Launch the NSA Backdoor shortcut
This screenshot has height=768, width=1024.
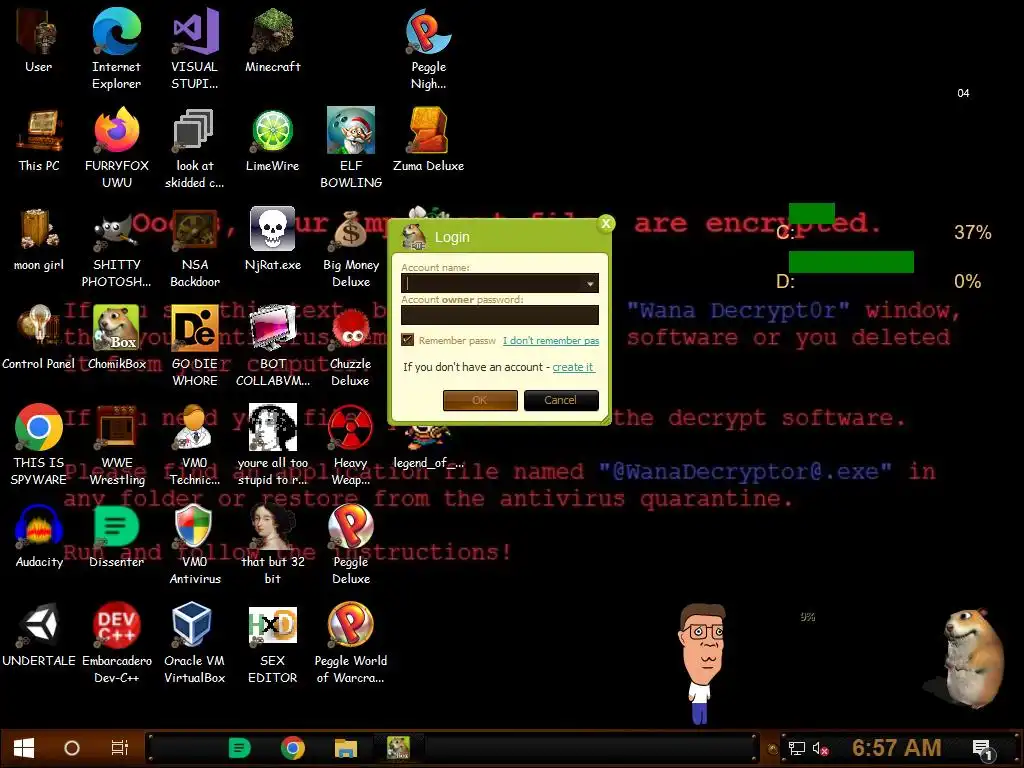[x=195, y=248]
